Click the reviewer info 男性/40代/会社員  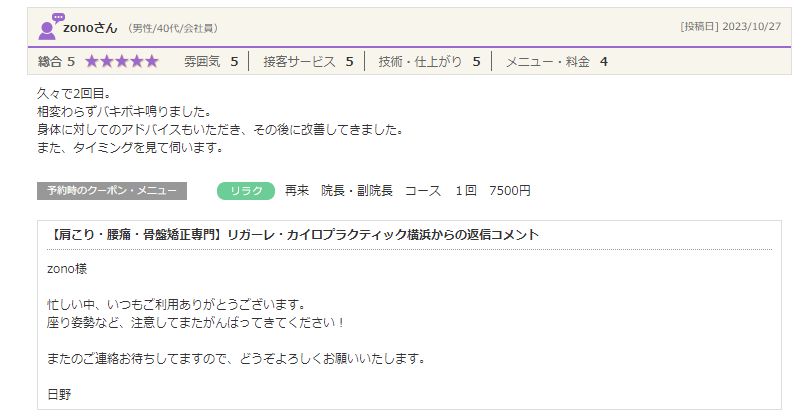(172, 28)
